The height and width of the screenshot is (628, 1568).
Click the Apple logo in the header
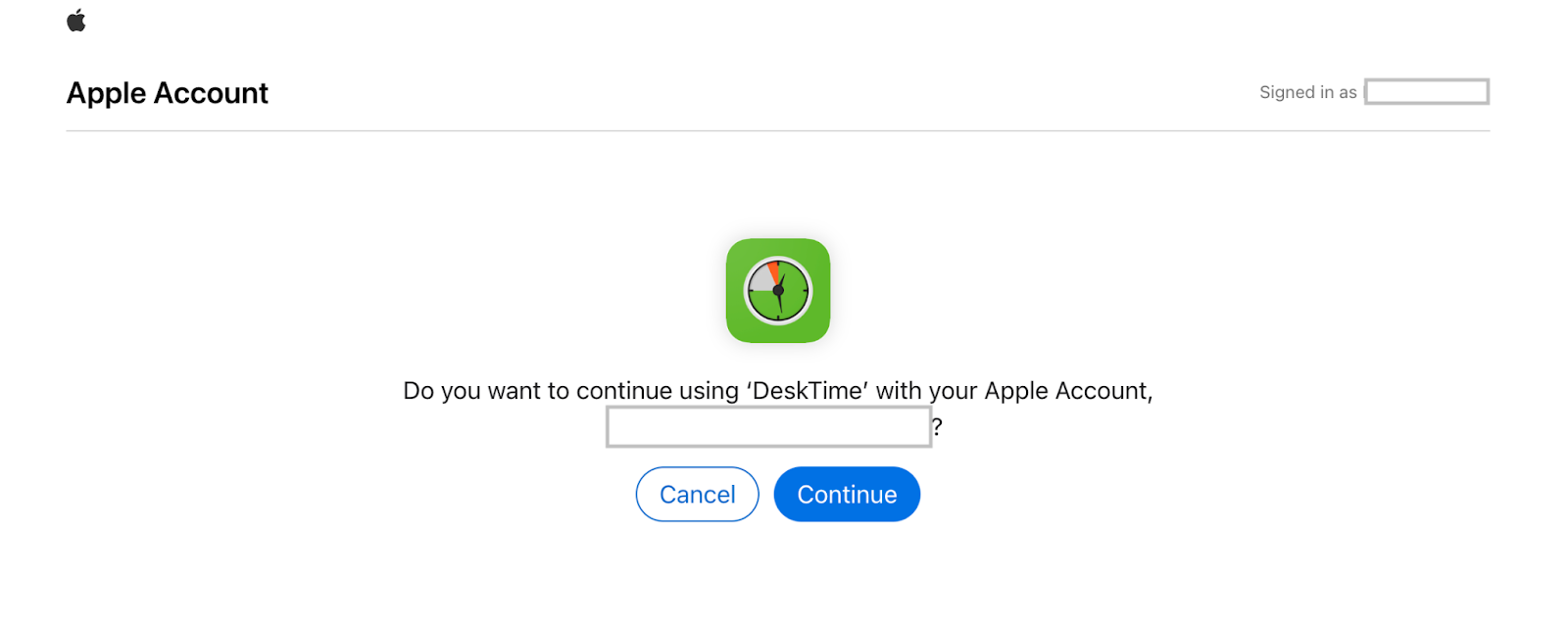(x=76, y=21)
